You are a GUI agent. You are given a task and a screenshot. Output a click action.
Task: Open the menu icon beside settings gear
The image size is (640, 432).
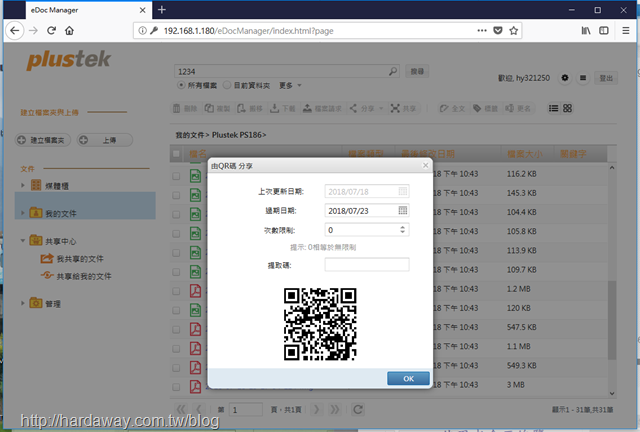(583, 78)
